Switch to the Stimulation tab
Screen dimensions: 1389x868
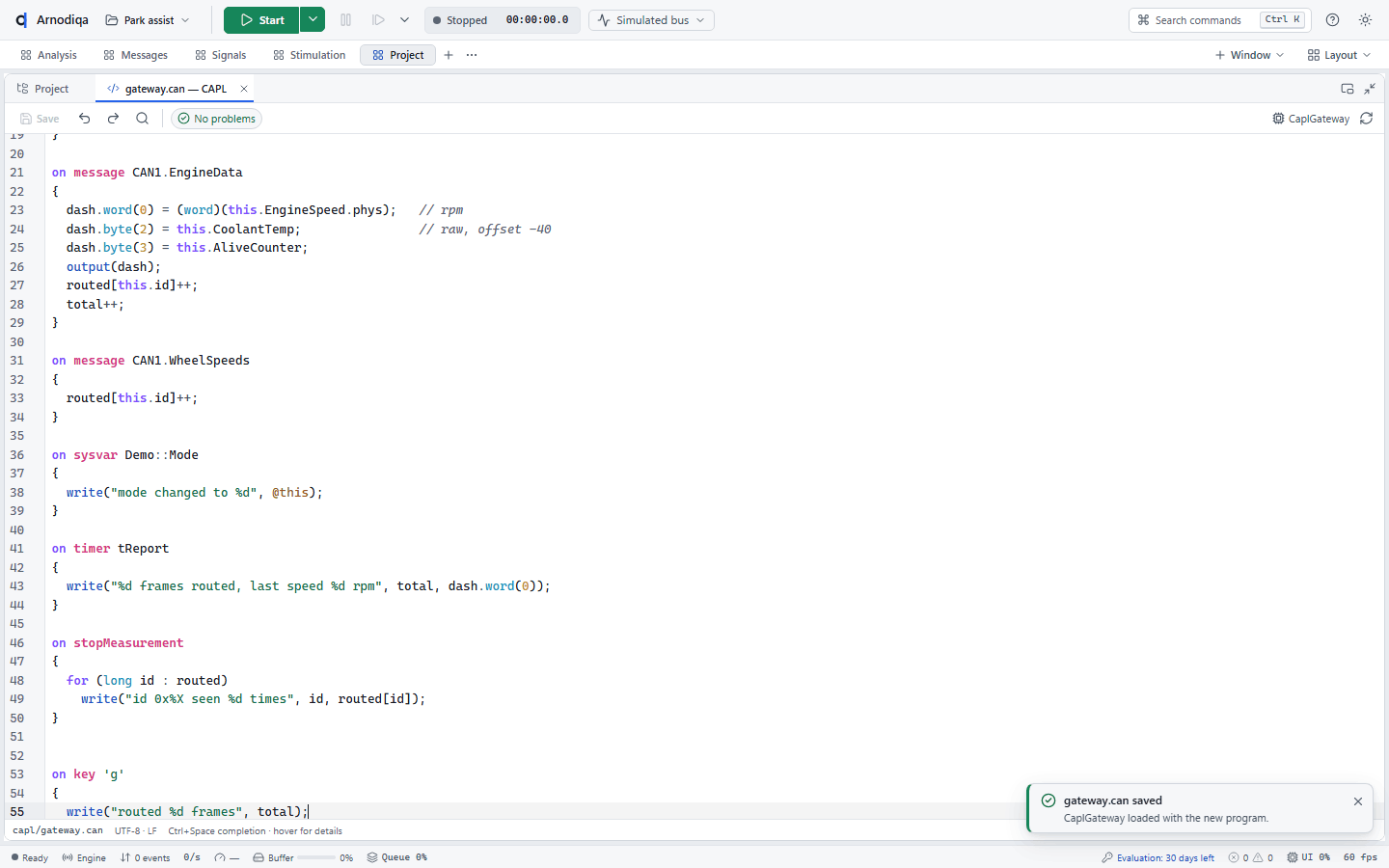click(309, 55)
